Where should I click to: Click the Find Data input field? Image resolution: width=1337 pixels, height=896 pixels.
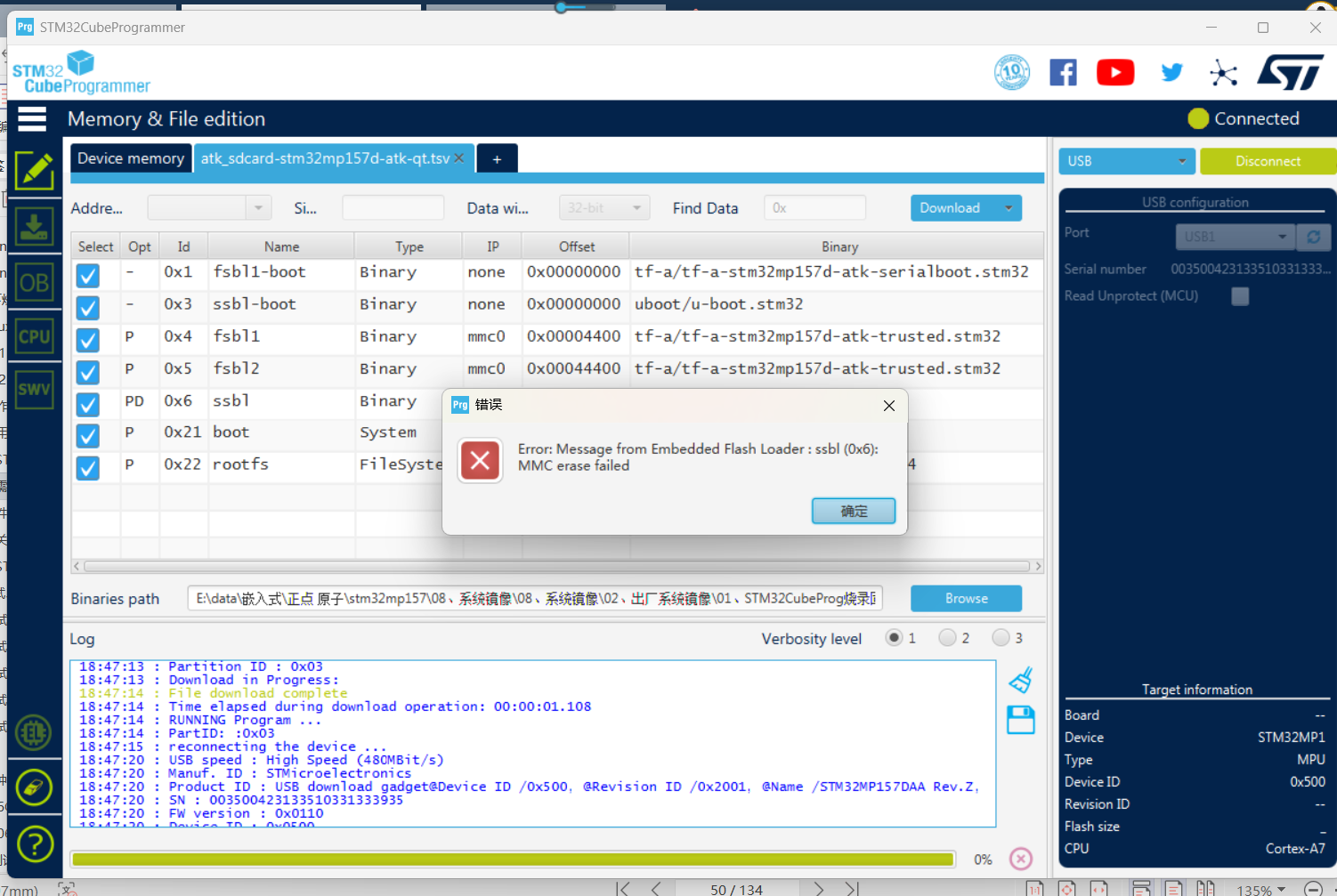coord(814,208)
